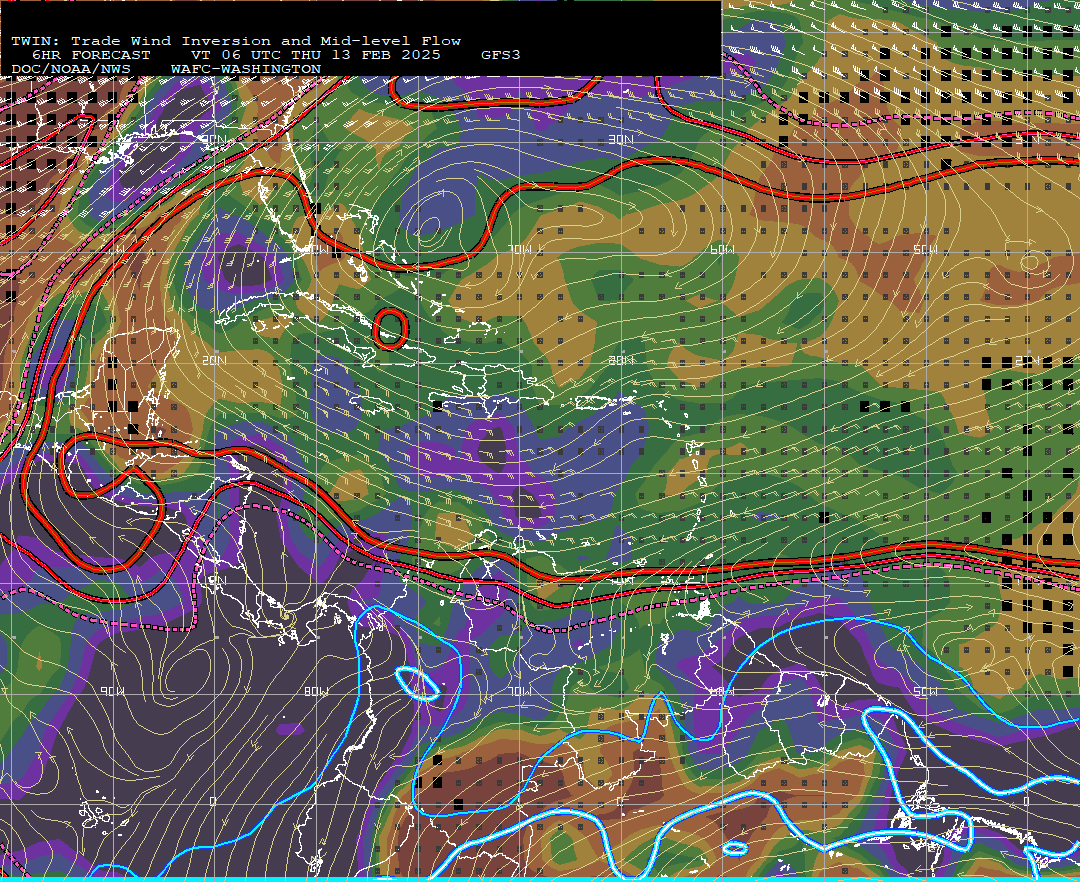The image size is (1080, 882).
Task: Click the valid time 'VT 06 UTC THU 13 FEB 2025'
Action: [315, 55]
